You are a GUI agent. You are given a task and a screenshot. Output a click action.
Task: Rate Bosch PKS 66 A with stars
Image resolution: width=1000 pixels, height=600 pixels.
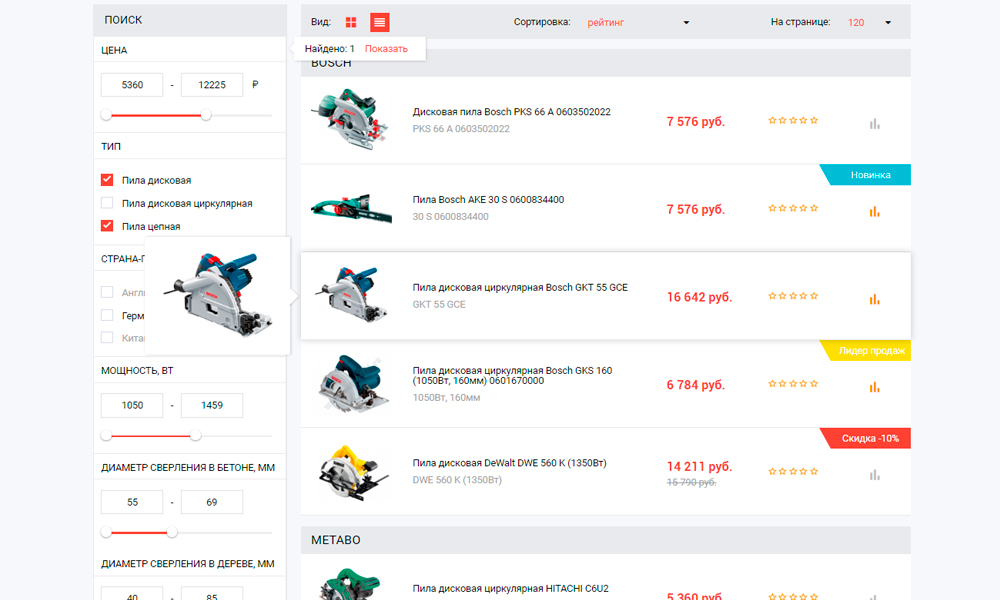point(793,121)
